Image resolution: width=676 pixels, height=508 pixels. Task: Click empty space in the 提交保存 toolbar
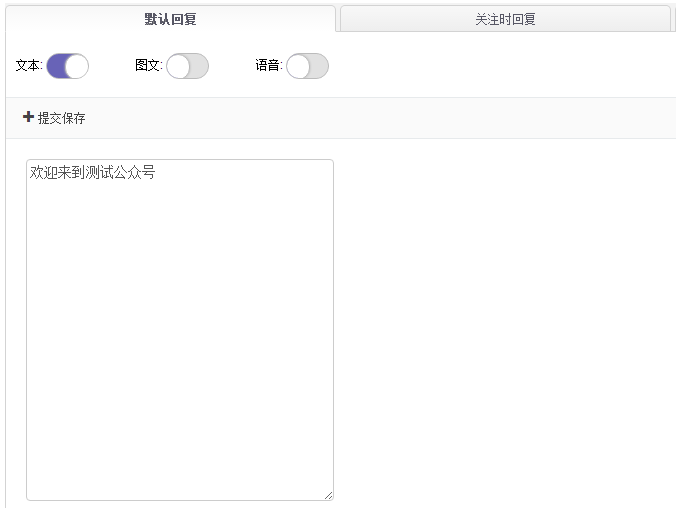pos(379,118)
